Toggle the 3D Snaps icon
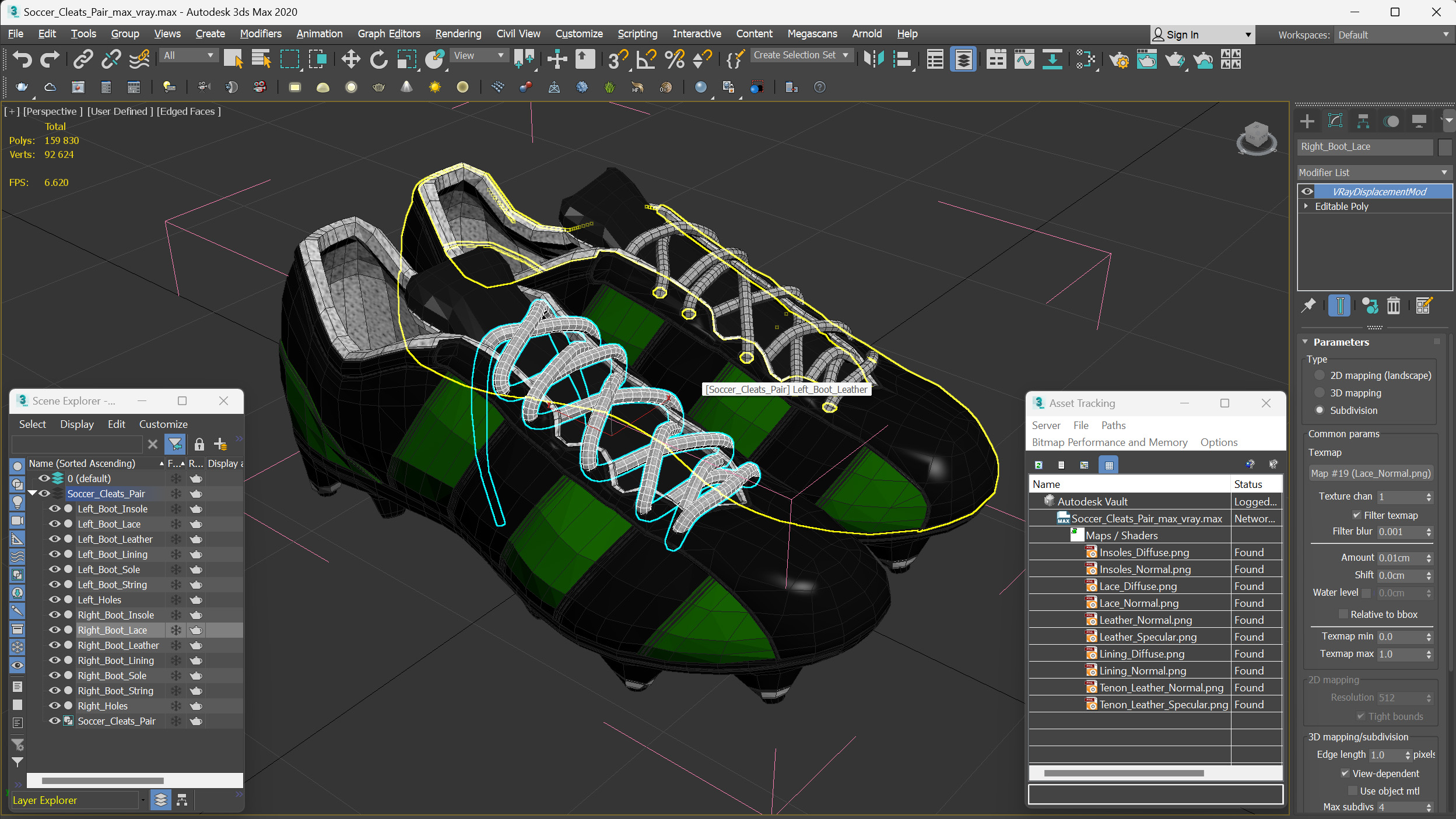This screenshot has width=1456, height=819. pyautogui.click(x=618, y=59)
